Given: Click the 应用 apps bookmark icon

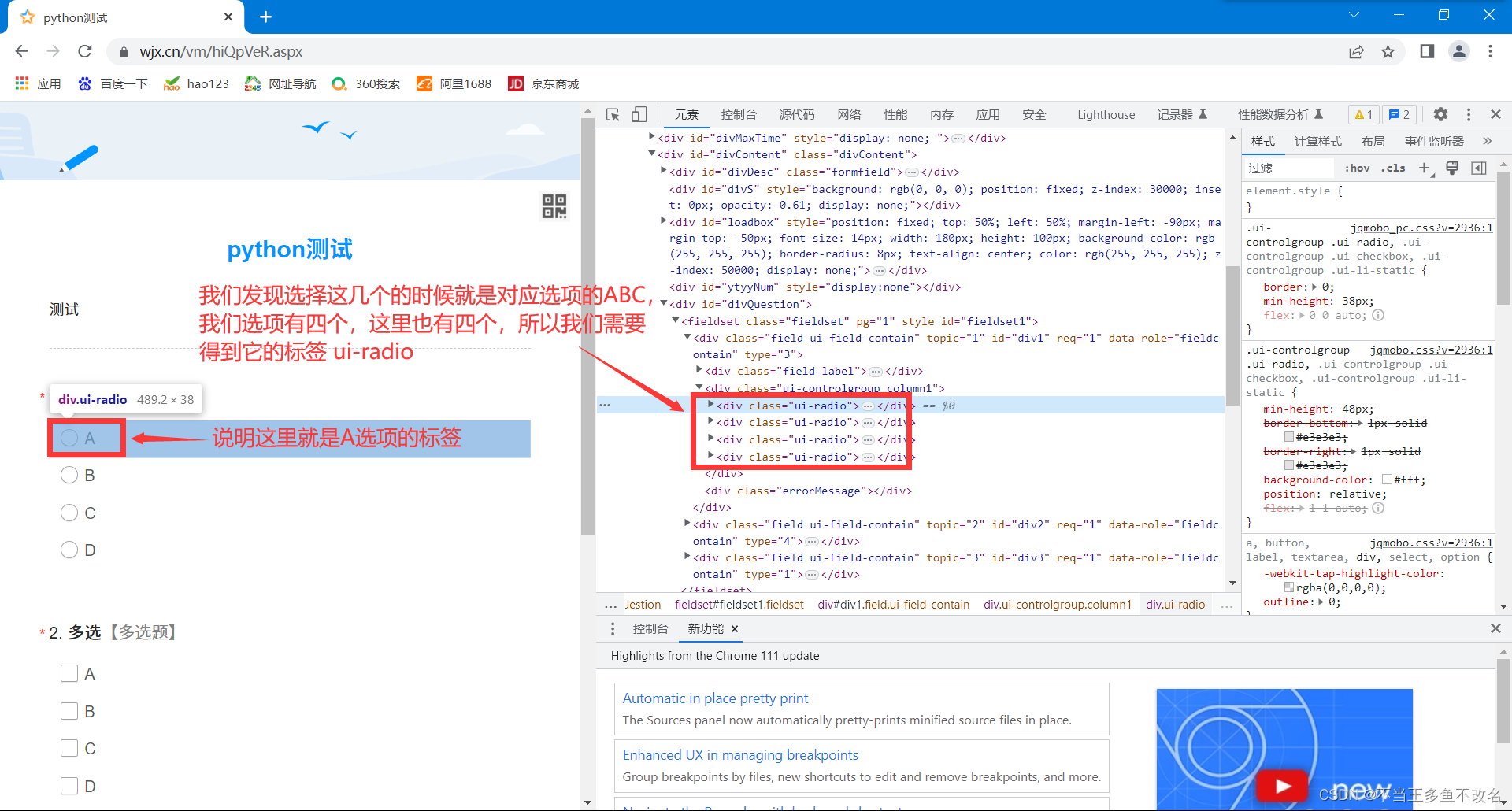Looking at the screenshot, I should 22,83.
